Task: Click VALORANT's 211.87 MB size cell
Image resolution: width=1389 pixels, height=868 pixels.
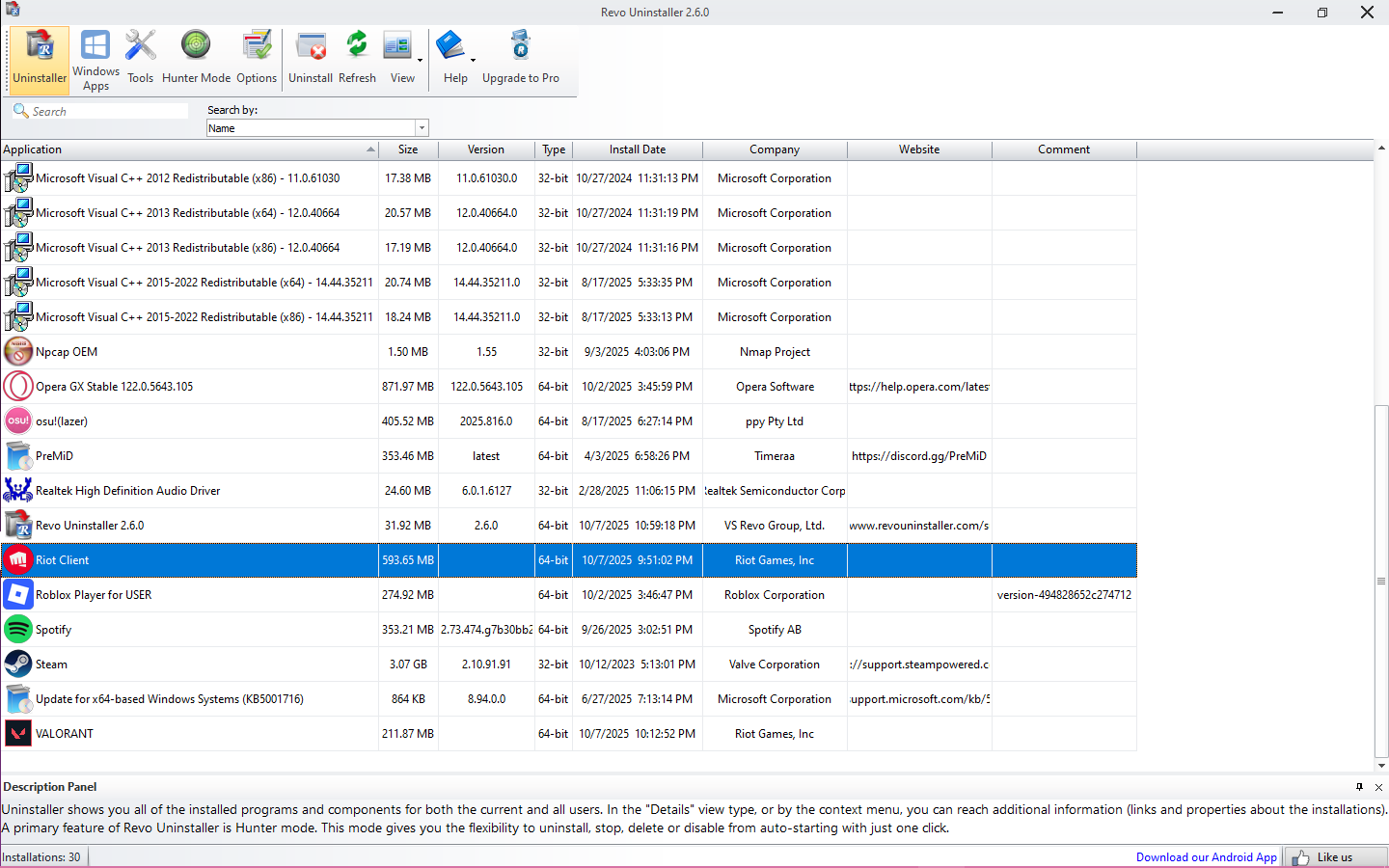Action: (x=408, y=734)
